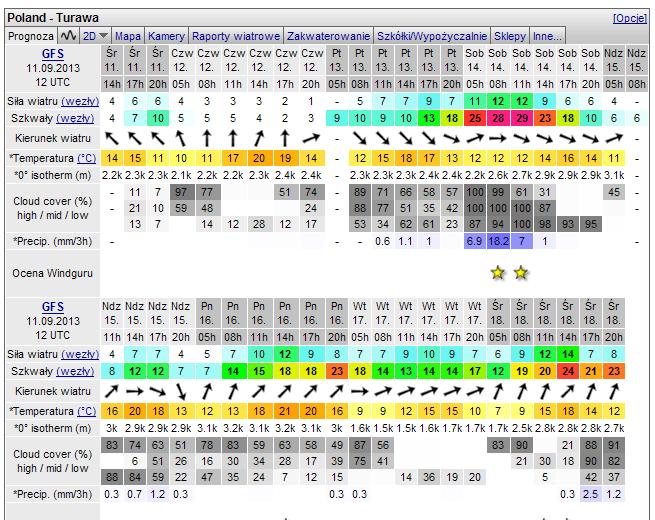This screenshot has width=655, height=520.
Task: Select isotherm cell showing 2.6k
Action: [x=498, y=175]
